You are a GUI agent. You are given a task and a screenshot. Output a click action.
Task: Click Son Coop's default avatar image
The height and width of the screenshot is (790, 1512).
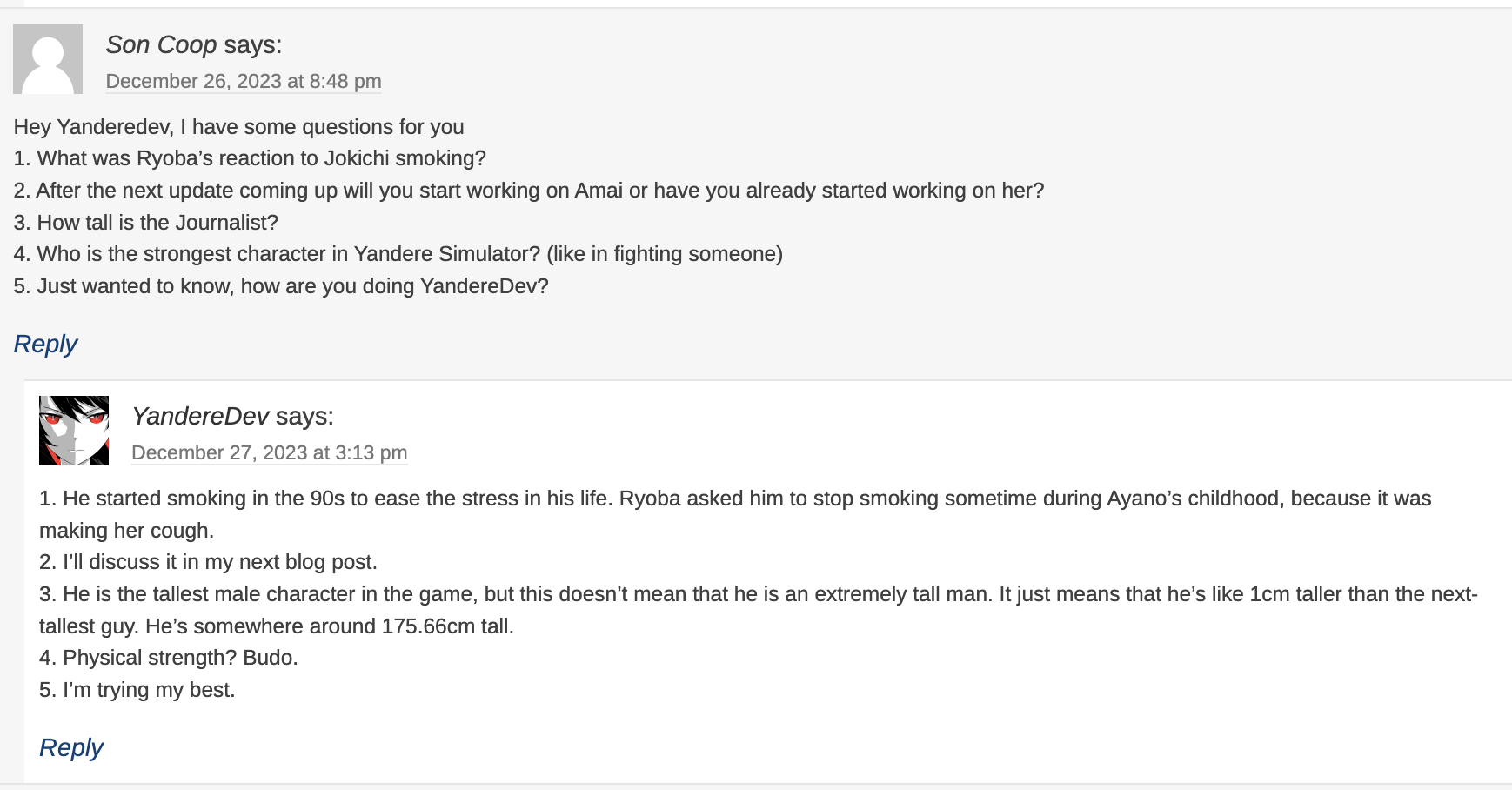coord(48,59)
